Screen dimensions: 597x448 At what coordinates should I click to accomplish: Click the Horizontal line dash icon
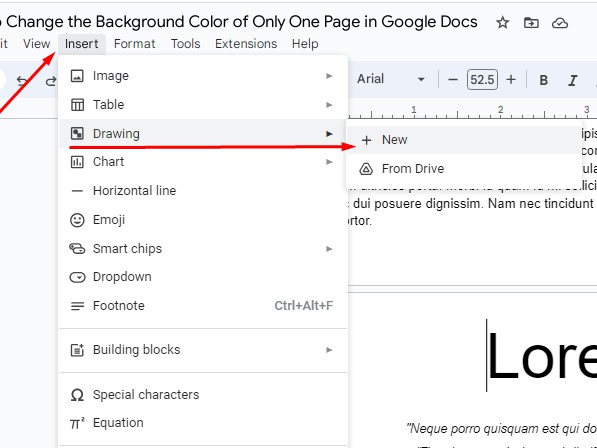77,191
